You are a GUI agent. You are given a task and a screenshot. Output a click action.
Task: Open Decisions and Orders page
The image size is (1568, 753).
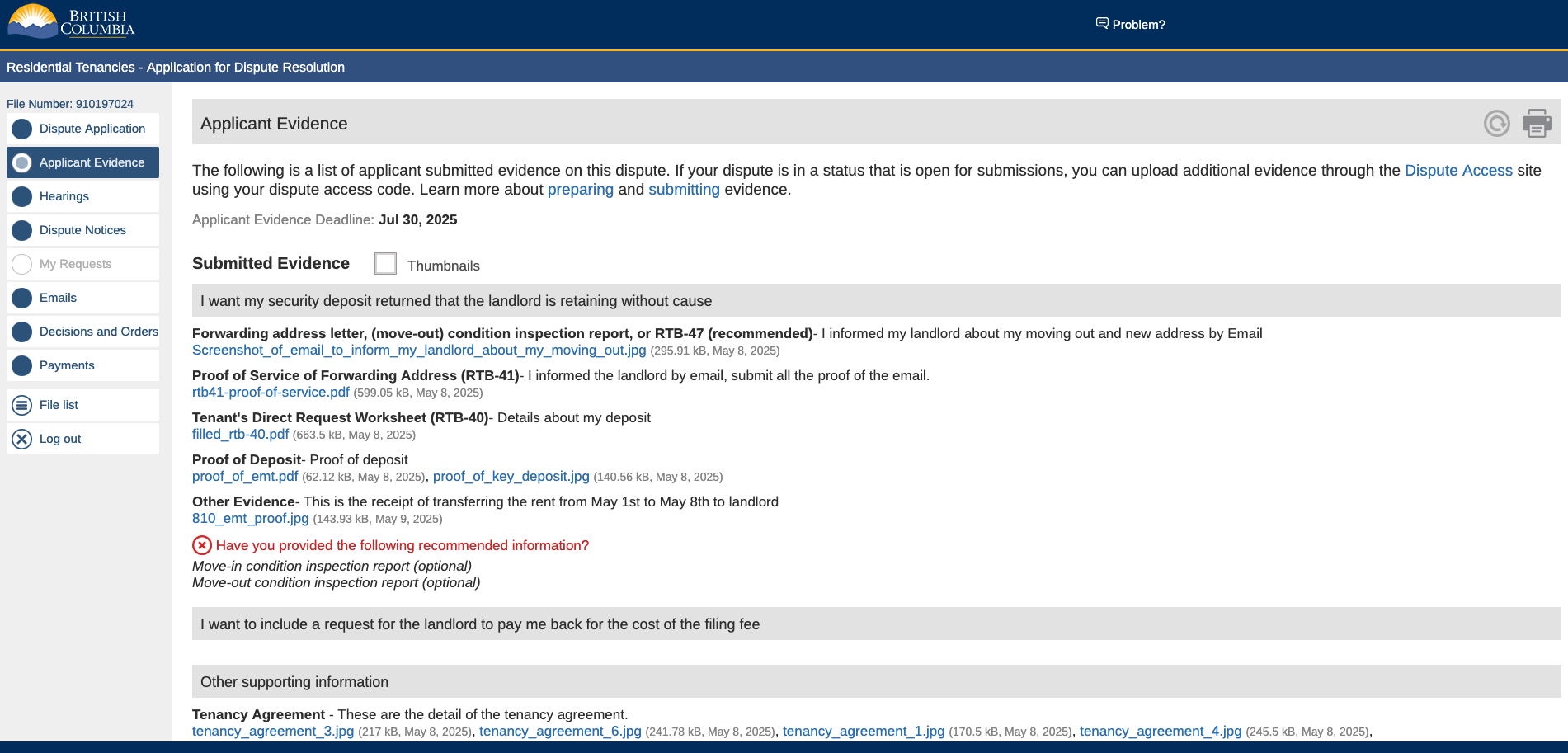(x=98, y=332)
